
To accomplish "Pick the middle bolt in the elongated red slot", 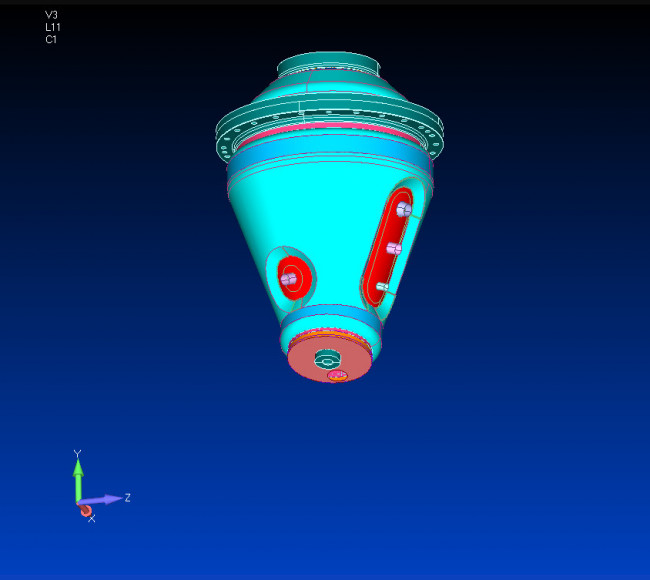I will point(394,248).
